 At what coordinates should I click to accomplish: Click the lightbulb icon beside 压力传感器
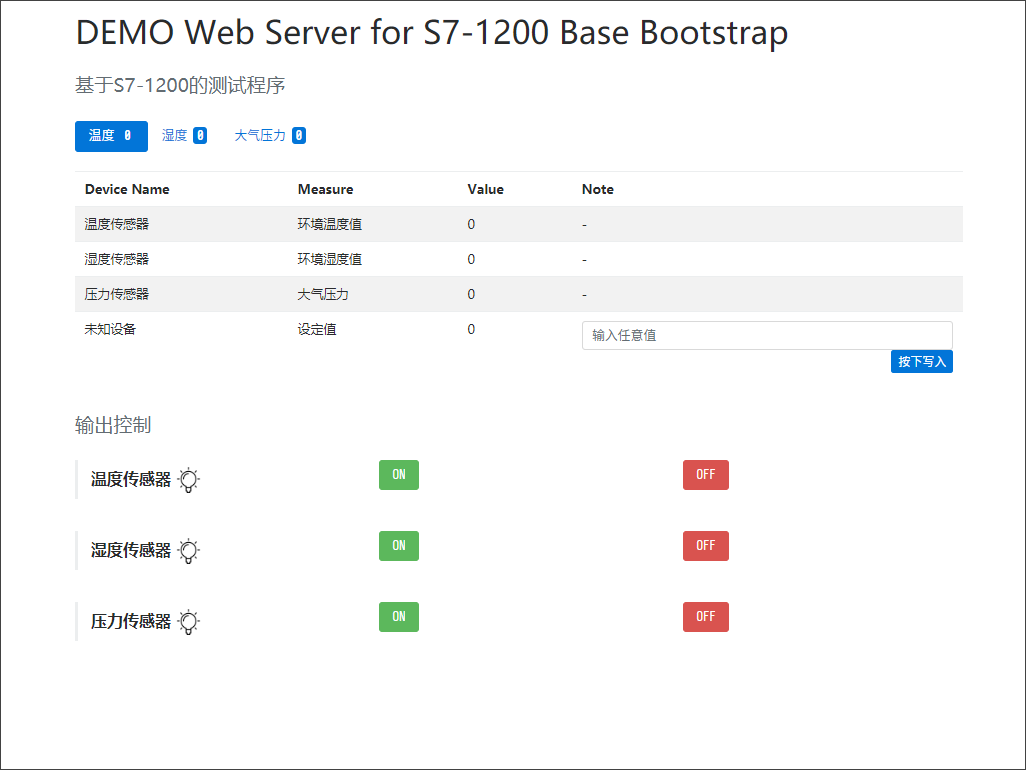[188, 621]
